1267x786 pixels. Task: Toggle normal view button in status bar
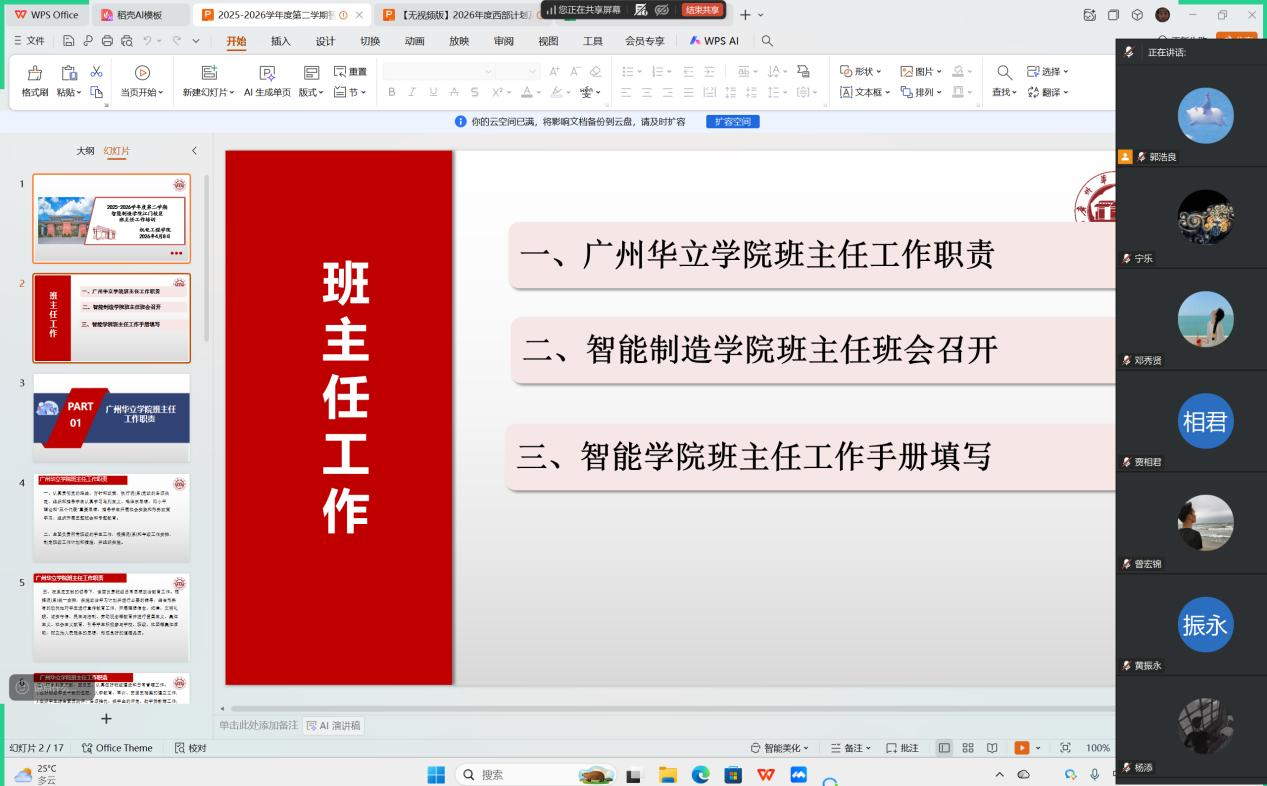[944, 748]
